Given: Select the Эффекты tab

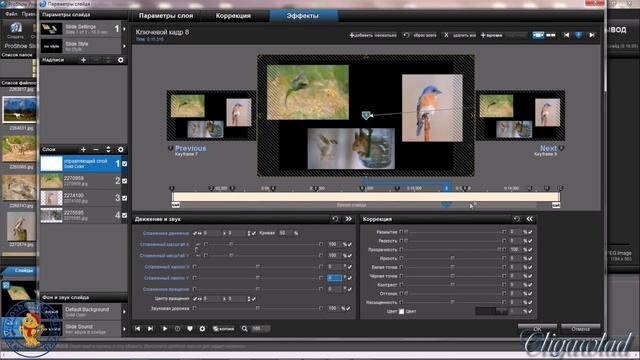Looking at the screenshot, I should click(x=302, y=16).
